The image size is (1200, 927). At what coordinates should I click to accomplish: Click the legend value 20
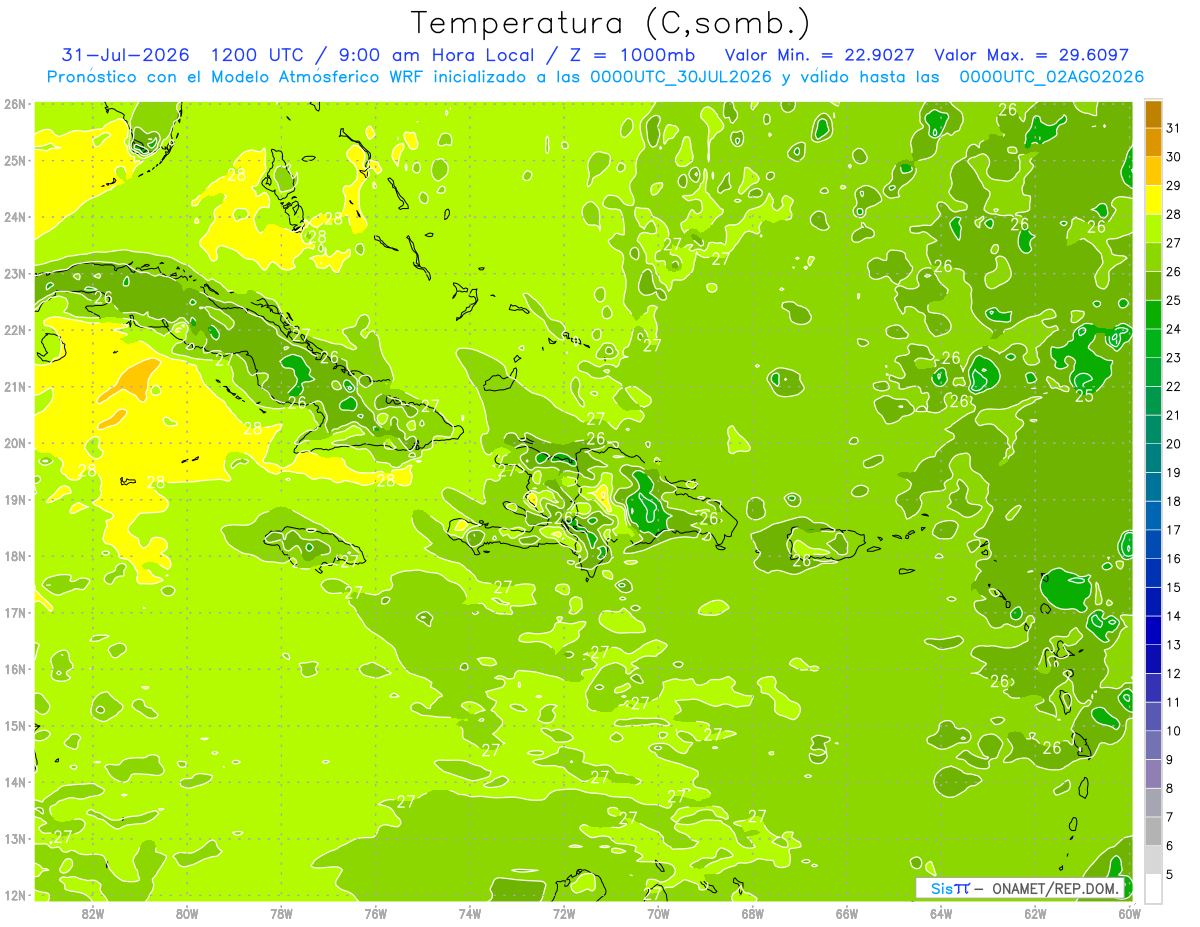pos(1173,444)
